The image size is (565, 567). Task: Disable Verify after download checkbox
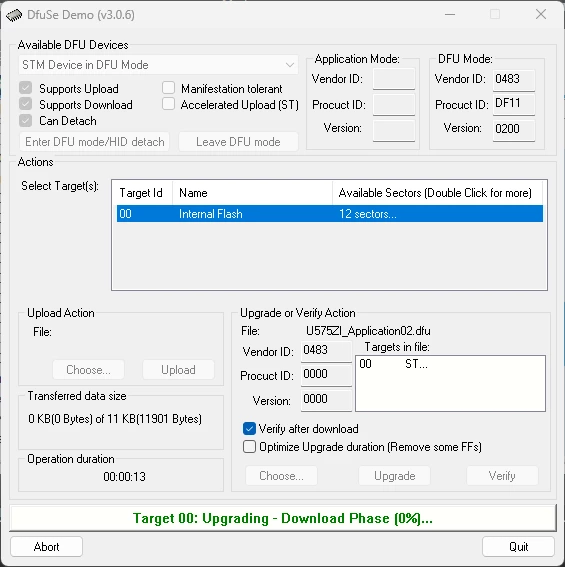[x=249, y=429]
